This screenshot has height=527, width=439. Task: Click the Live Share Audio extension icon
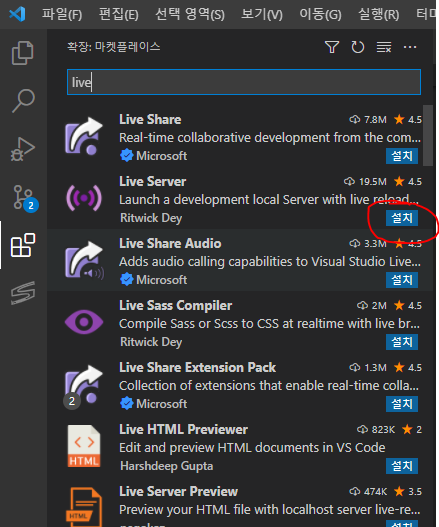(84, 260)
